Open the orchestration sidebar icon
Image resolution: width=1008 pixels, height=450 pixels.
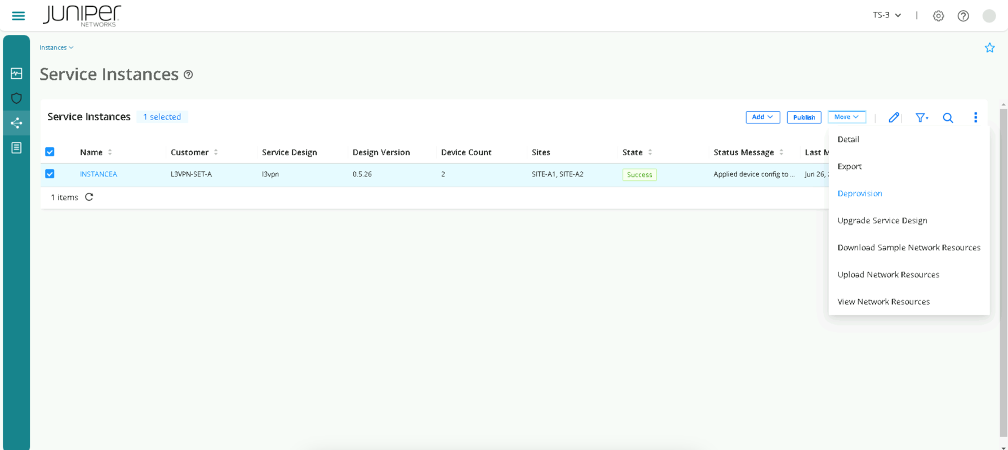click(17, 123)
